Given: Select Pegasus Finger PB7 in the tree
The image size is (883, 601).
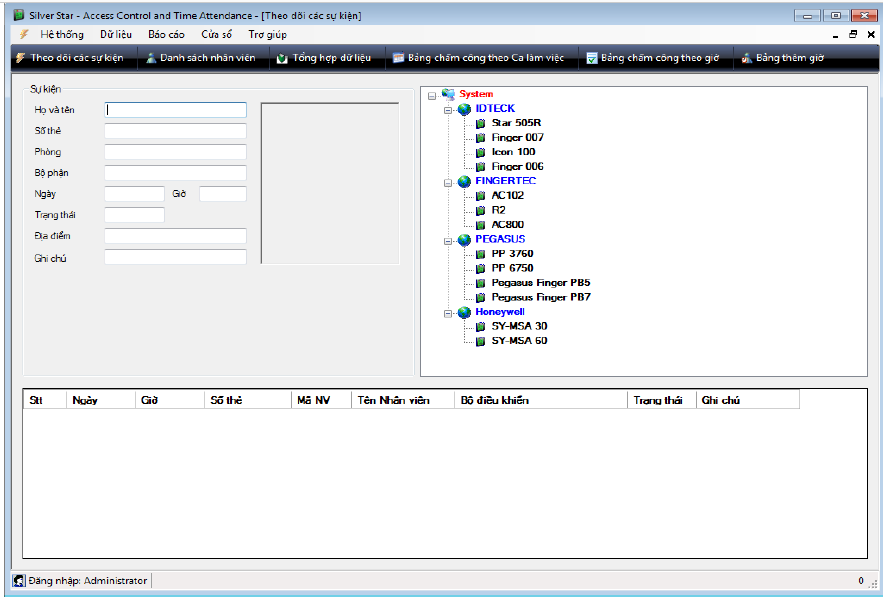Looking at the screenshot, I should [540, 297].
